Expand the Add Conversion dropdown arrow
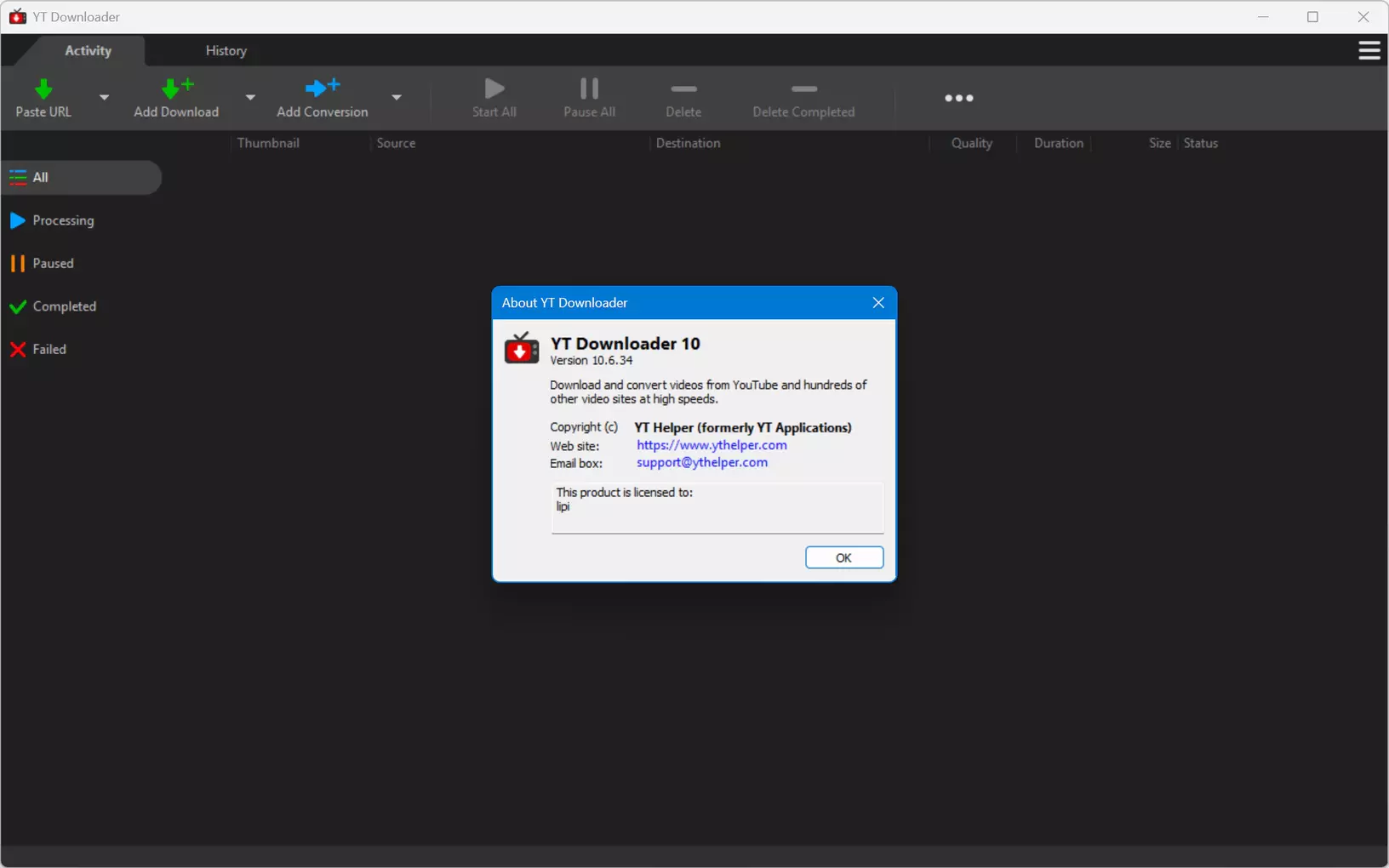This screenshot has height=868, width=1389. pyautogui.click(x=397, y=97)
